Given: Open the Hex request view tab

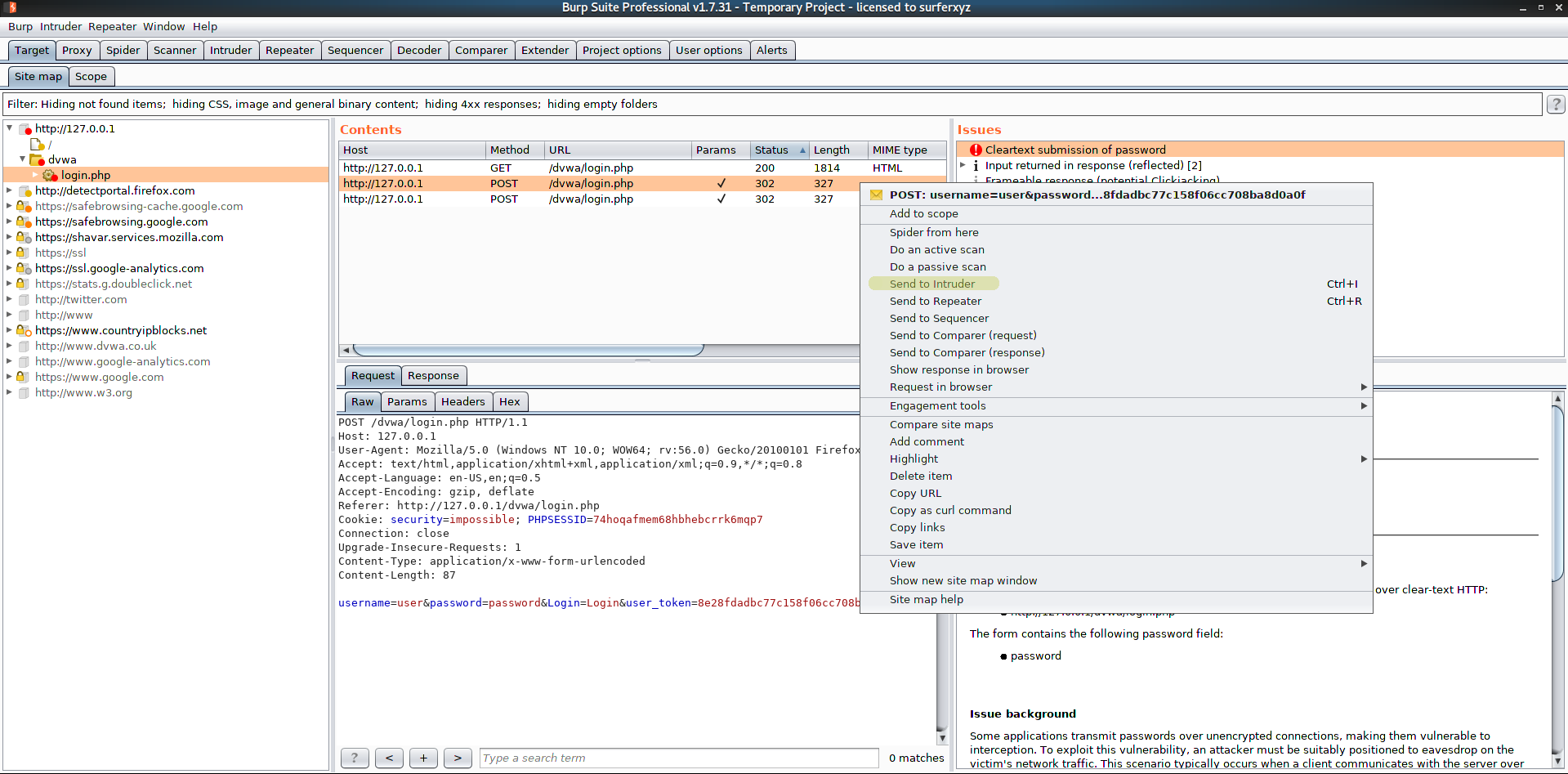Looking at the screenshot, I should [x=510, y=401].
